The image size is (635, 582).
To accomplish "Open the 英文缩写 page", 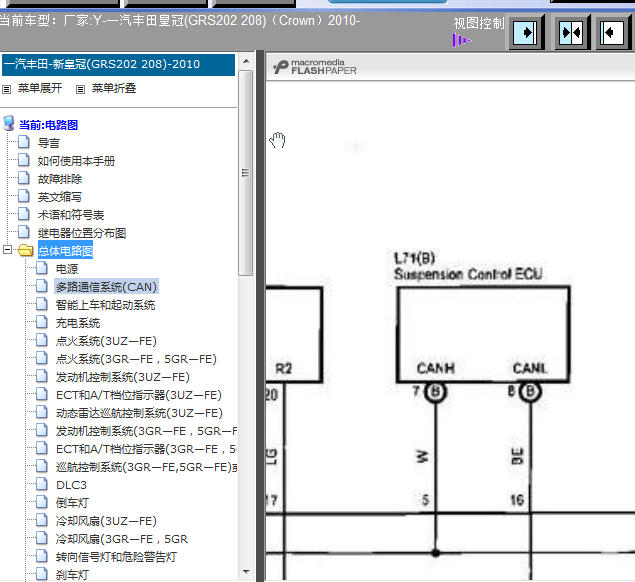I will [x=60, y=197].
